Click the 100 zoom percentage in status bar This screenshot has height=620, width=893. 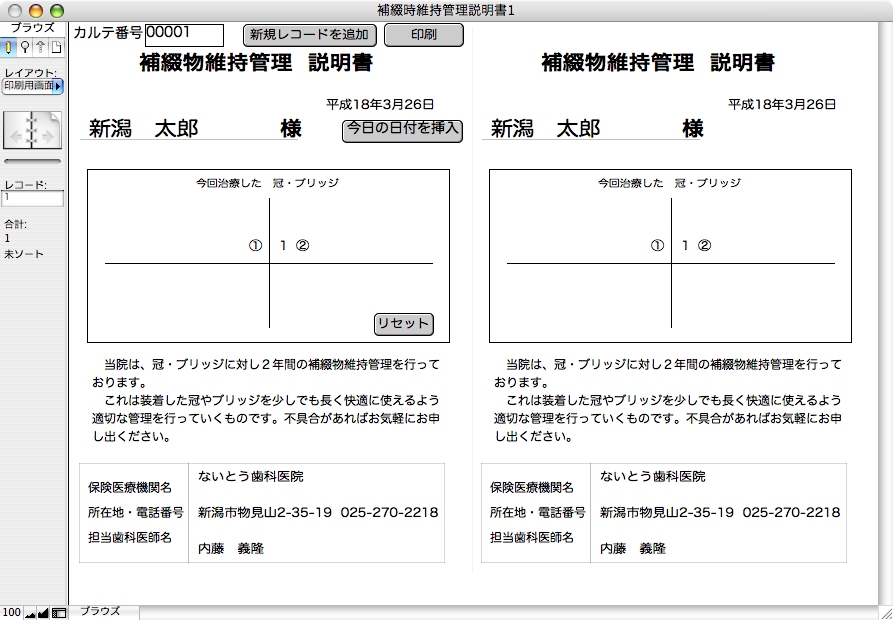point(11,613)
